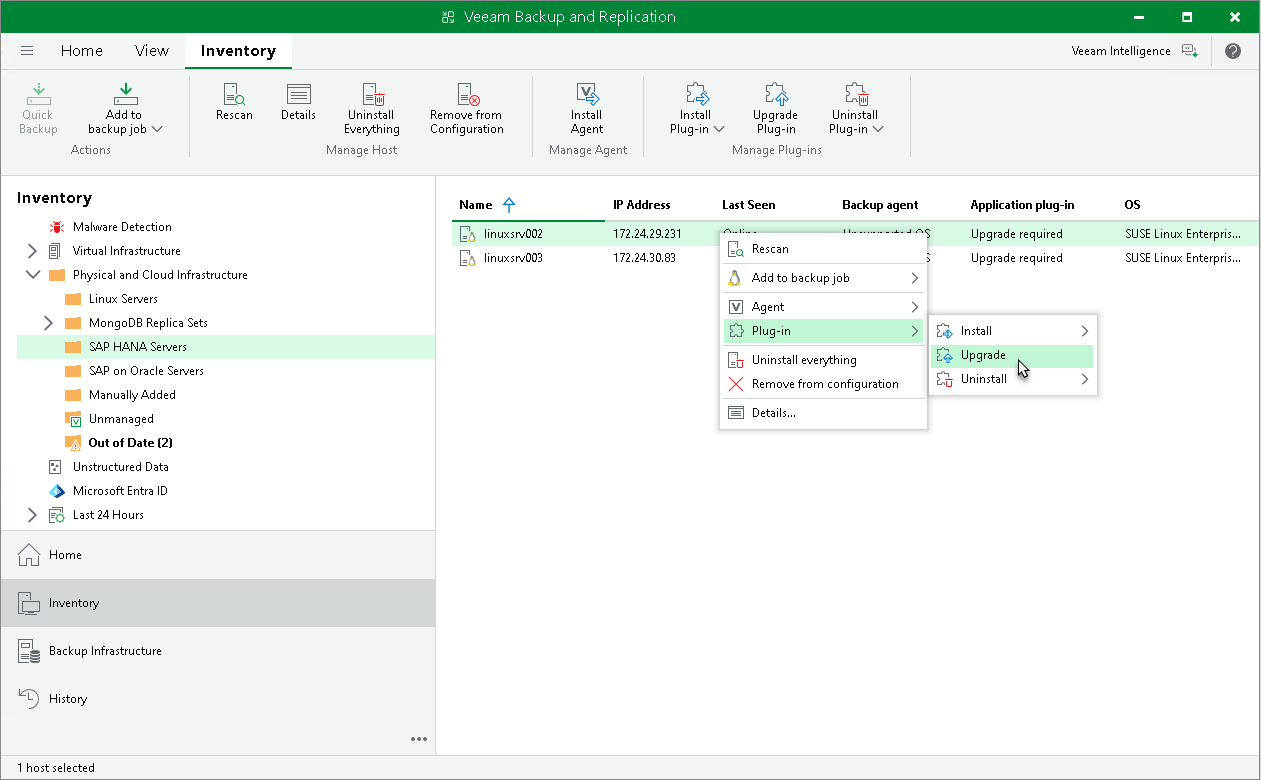Choose Uninstall everything in context menu
The height and width of the screenshot is (780, 1261).
pos(823,360)
